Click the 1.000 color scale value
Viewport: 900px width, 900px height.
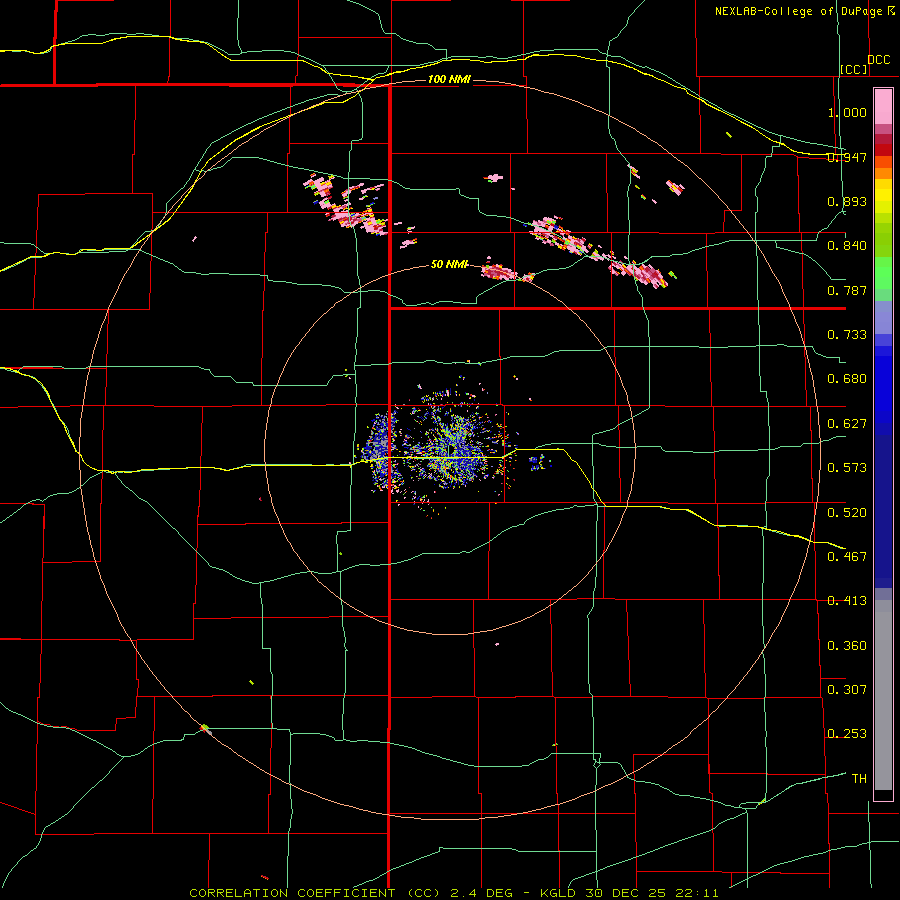[847, 112]
